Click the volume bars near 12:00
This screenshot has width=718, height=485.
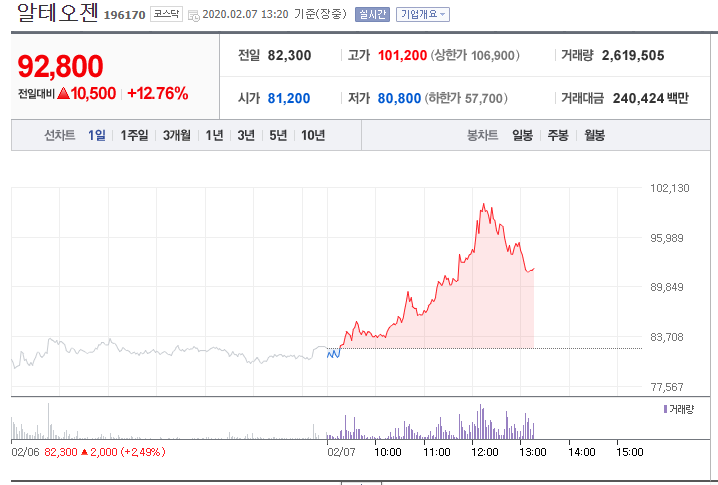[x=482, y=424]
